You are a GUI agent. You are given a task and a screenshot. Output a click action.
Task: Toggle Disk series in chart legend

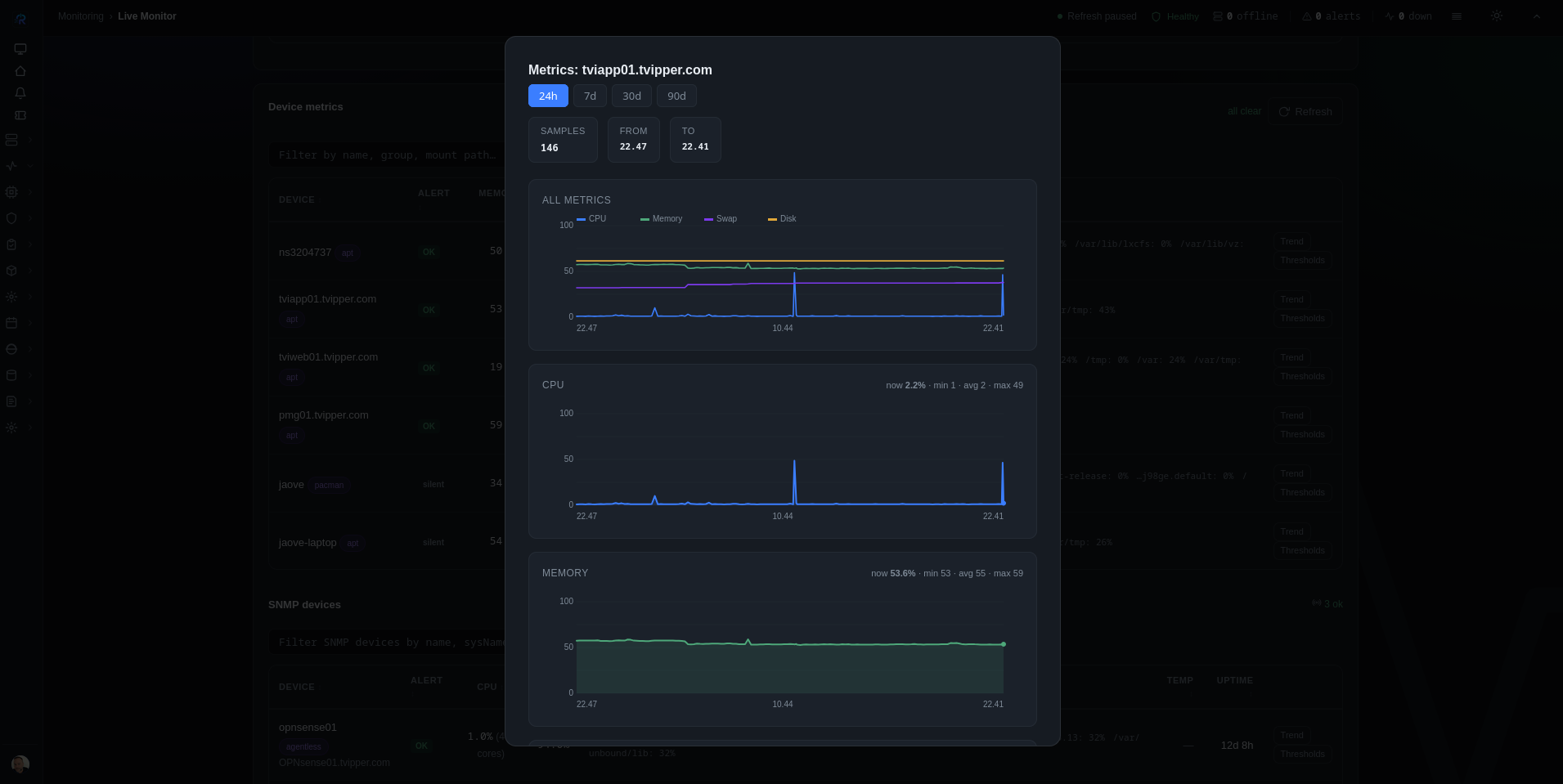click(782, 219)
